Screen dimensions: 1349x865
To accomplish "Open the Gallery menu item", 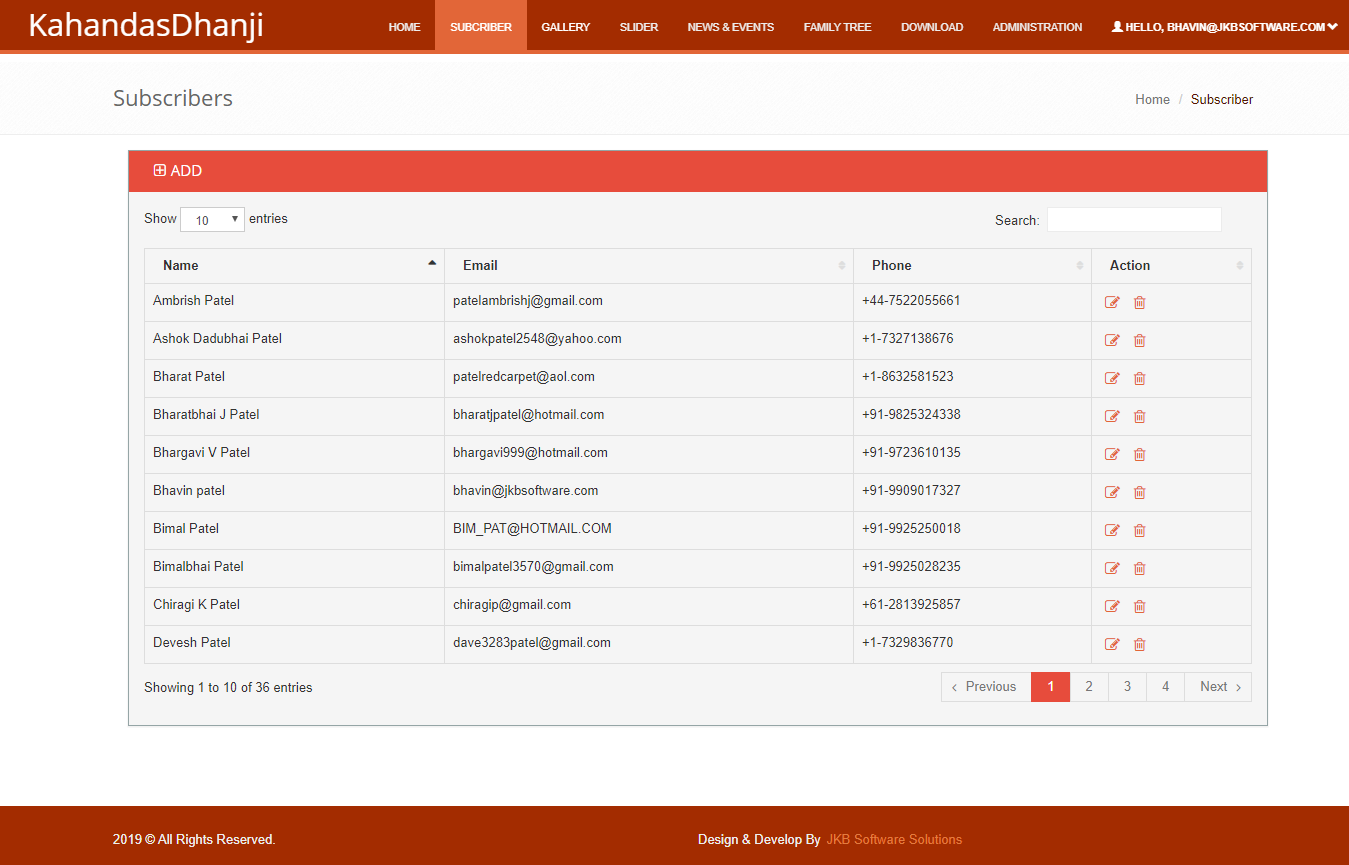I will point(566,27).
